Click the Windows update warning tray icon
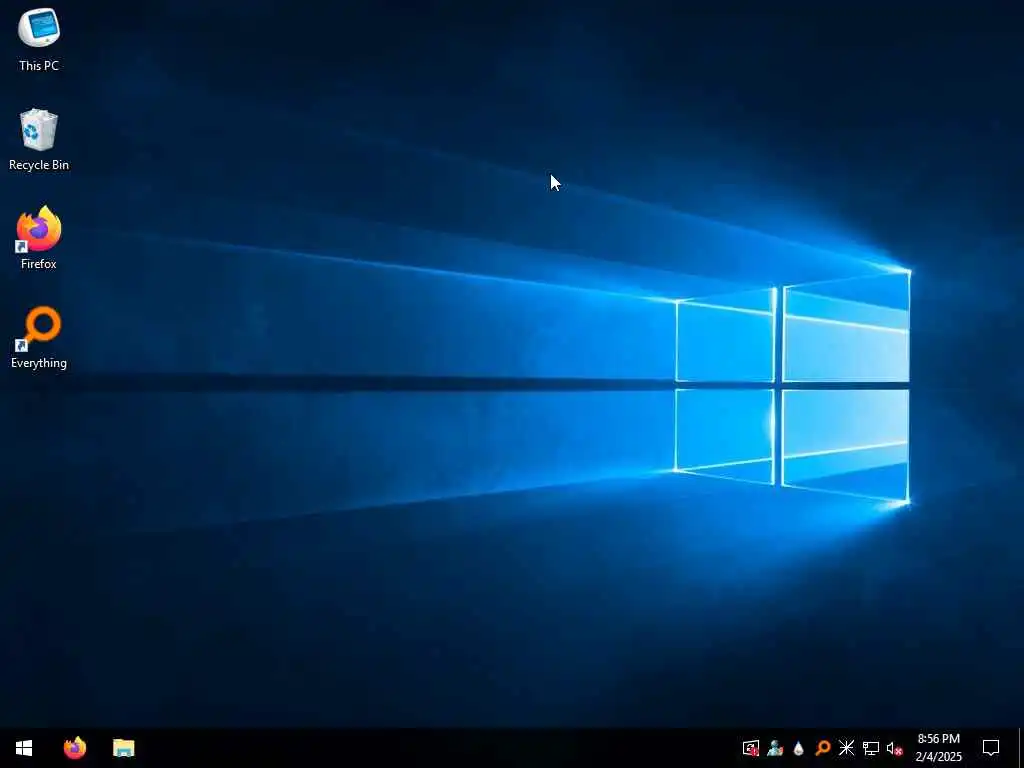The width and height of the screenshot is (1024, 768). (x=751, y=748)
